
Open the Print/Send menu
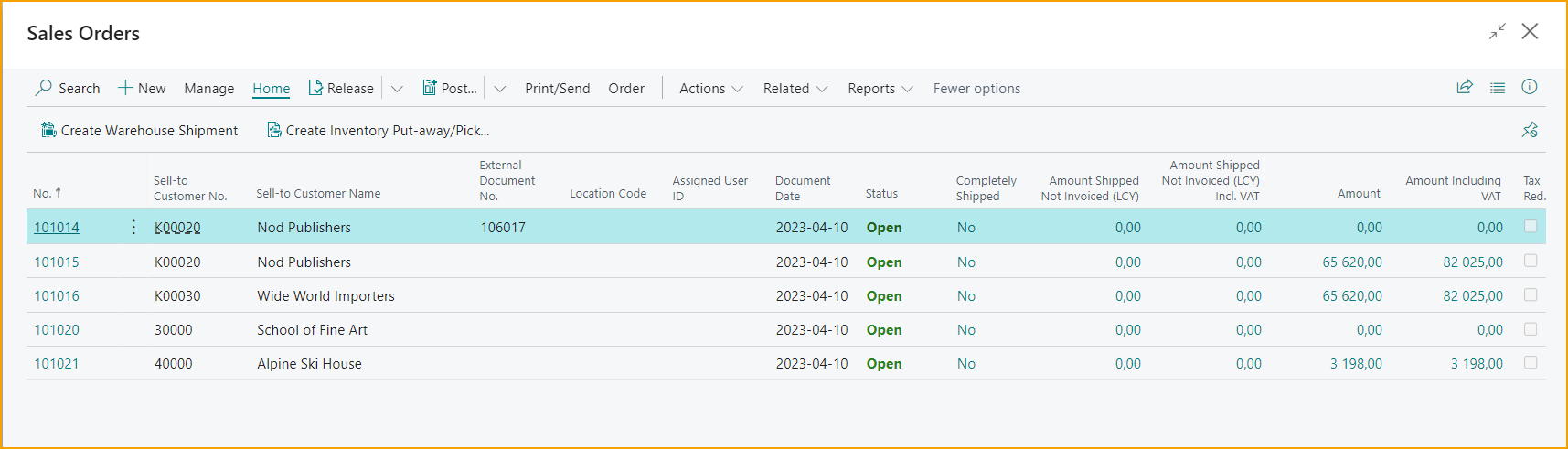coord(557,89)
